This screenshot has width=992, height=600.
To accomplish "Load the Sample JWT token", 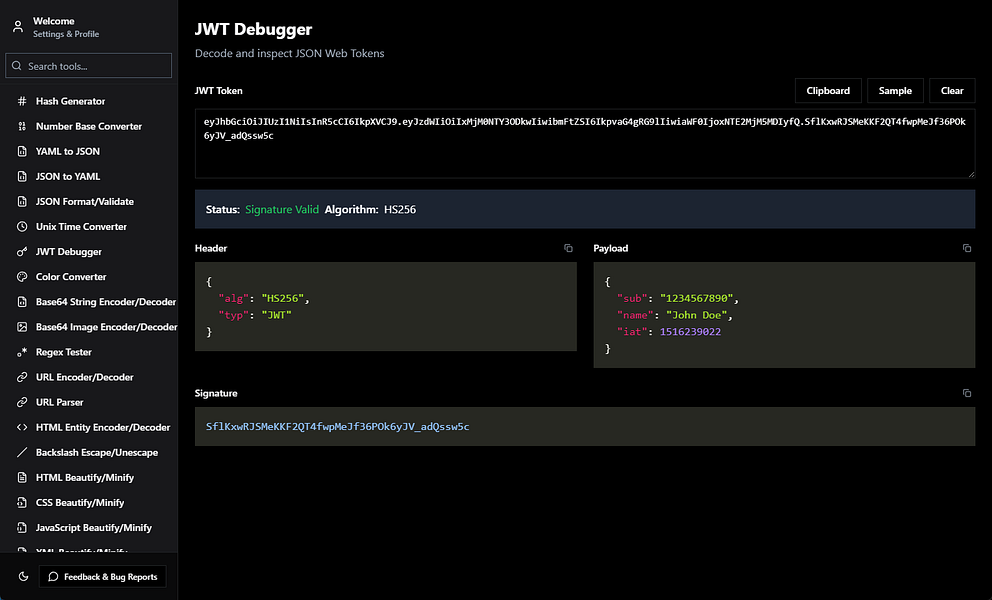I will [895, 90].
